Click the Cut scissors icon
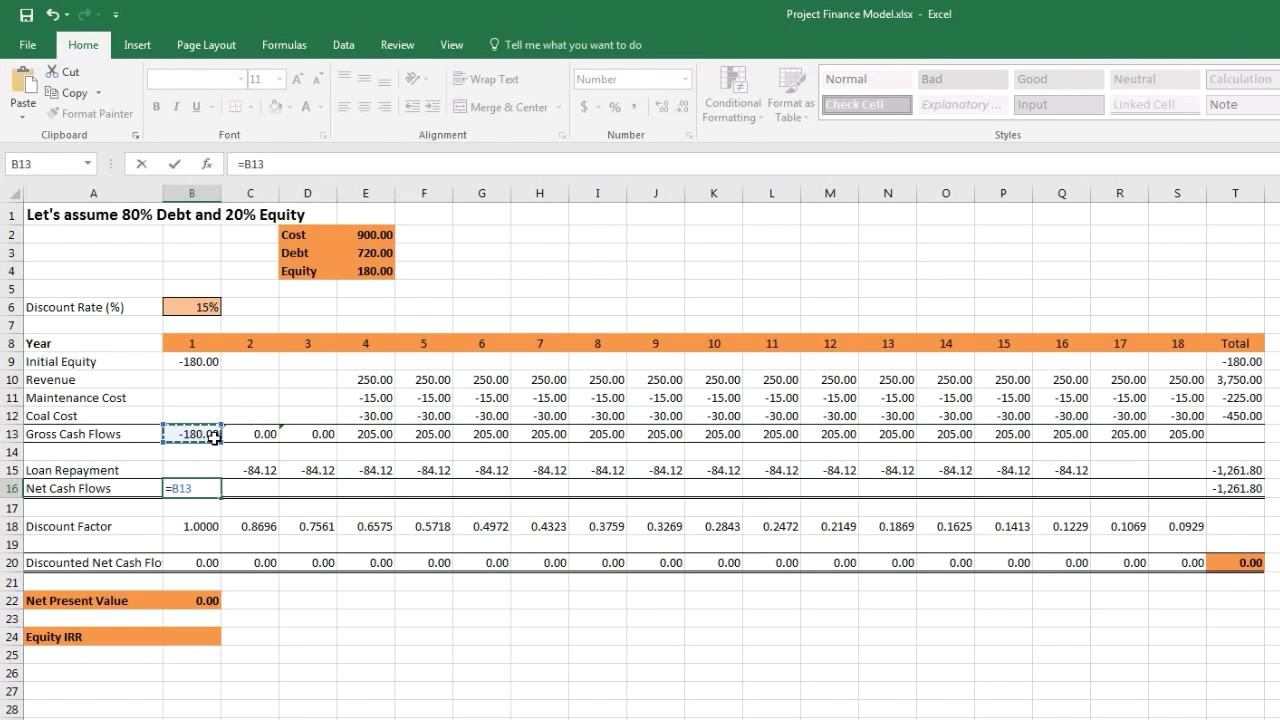 (53, 72)
